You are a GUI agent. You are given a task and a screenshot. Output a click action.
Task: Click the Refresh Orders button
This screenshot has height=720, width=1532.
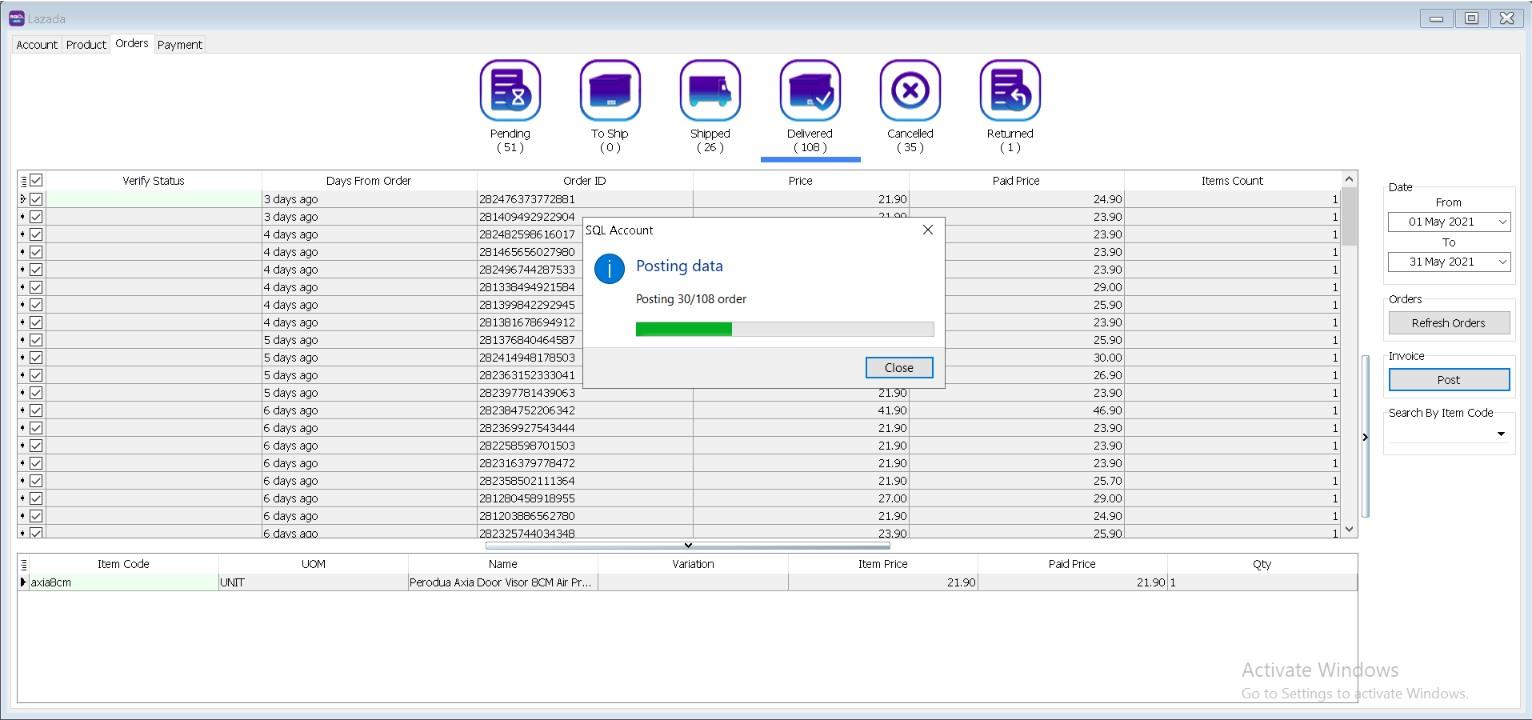1448,323
